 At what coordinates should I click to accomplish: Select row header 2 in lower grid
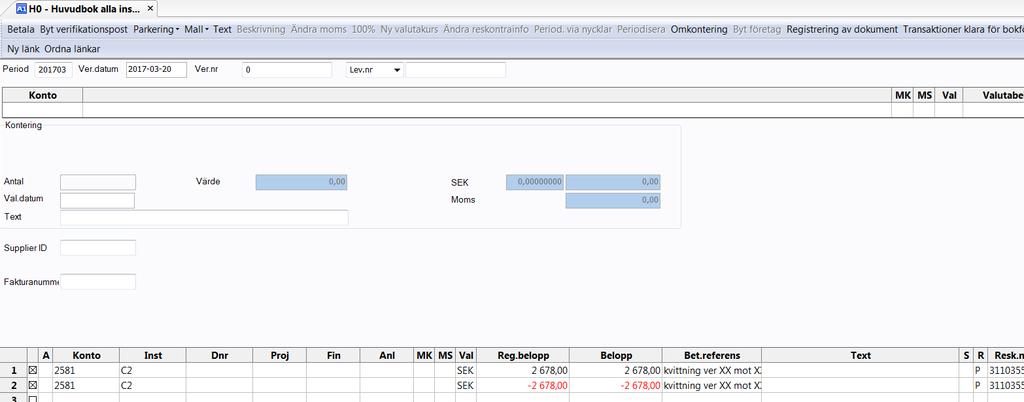(14, 386)
